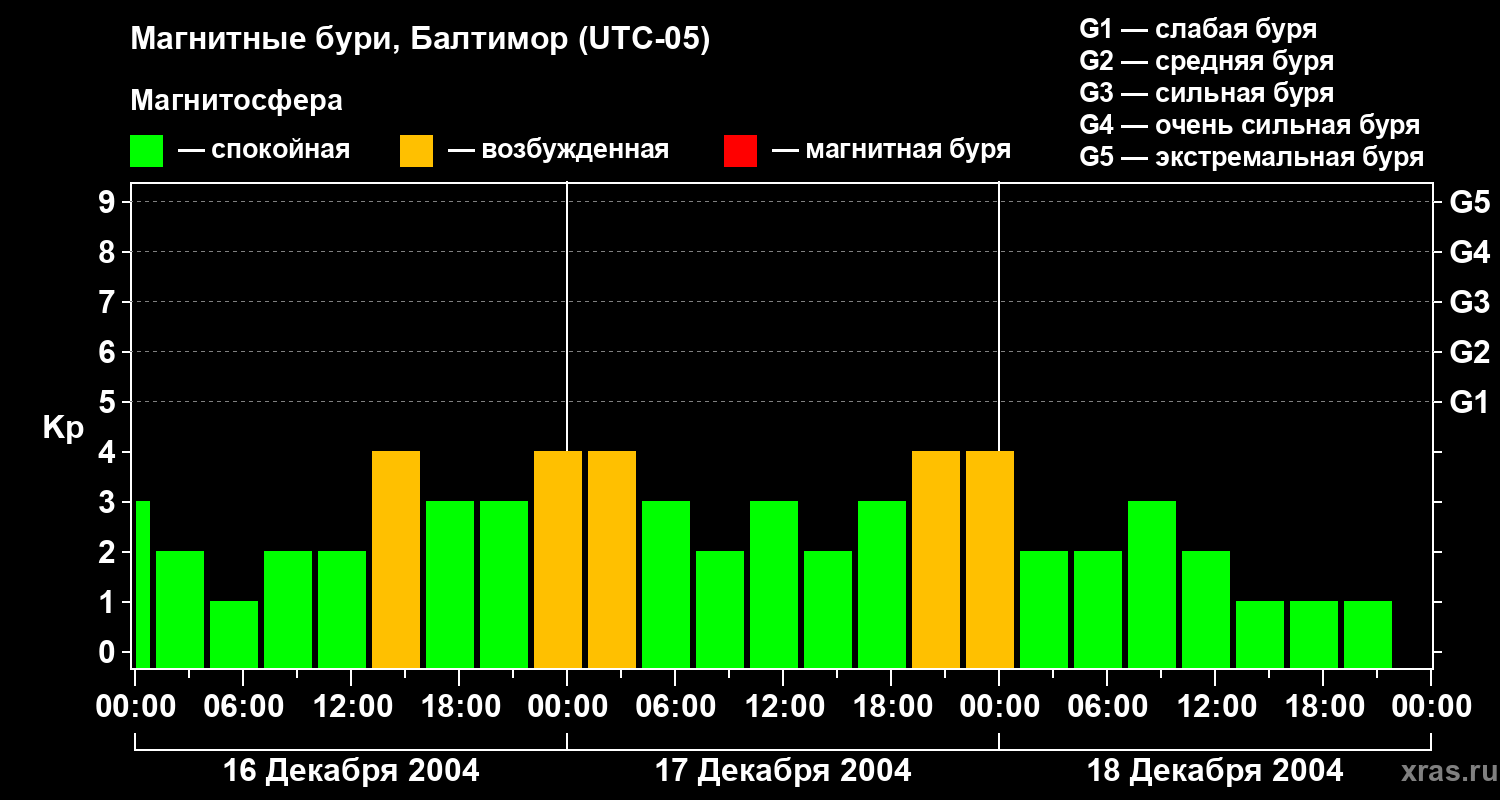Click the right-axis 'G1' label

[1469, 402]
